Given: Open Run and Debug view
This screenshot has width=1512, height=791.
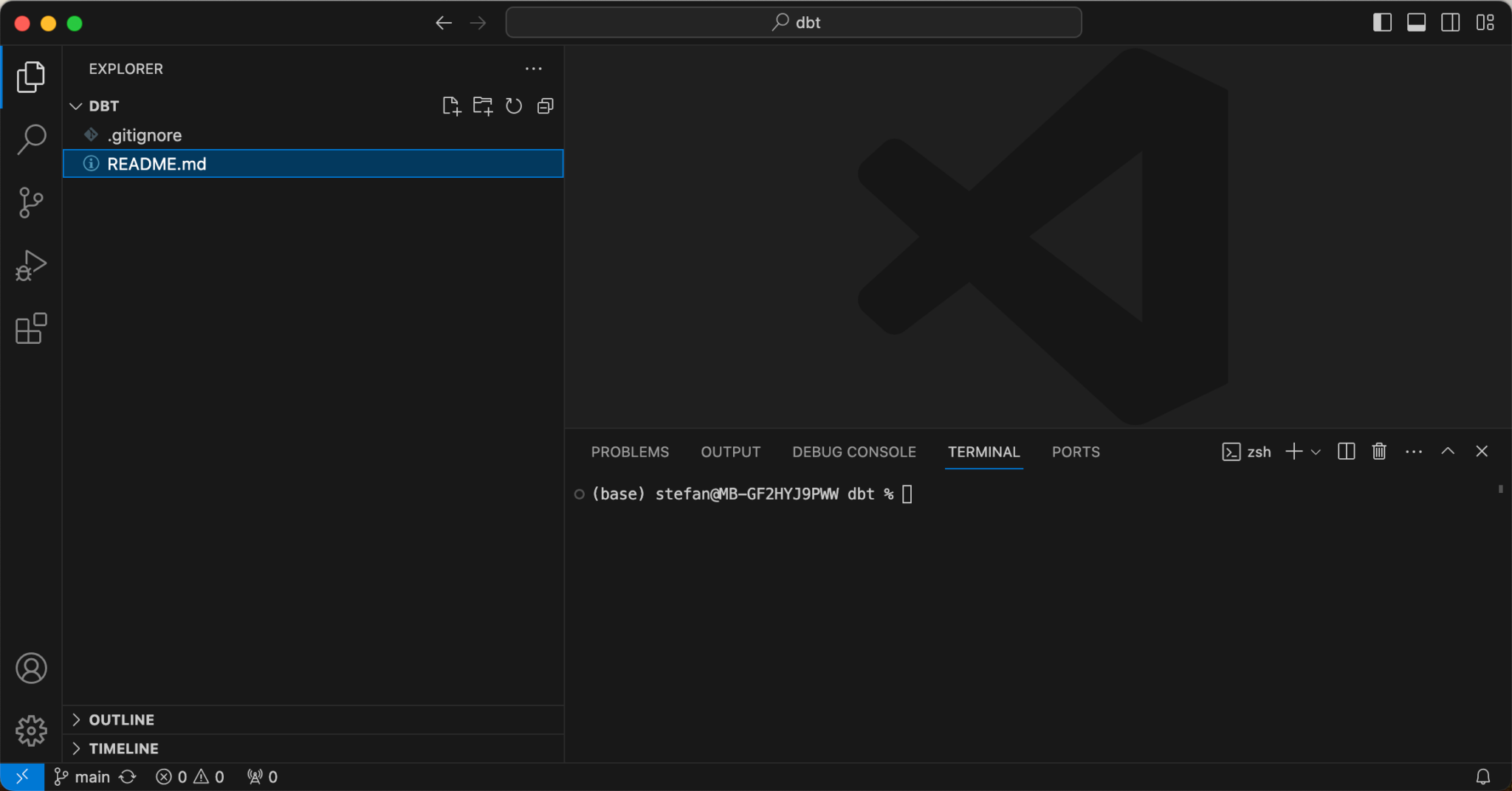Looking at the screenshot, I should click(31, 266).
